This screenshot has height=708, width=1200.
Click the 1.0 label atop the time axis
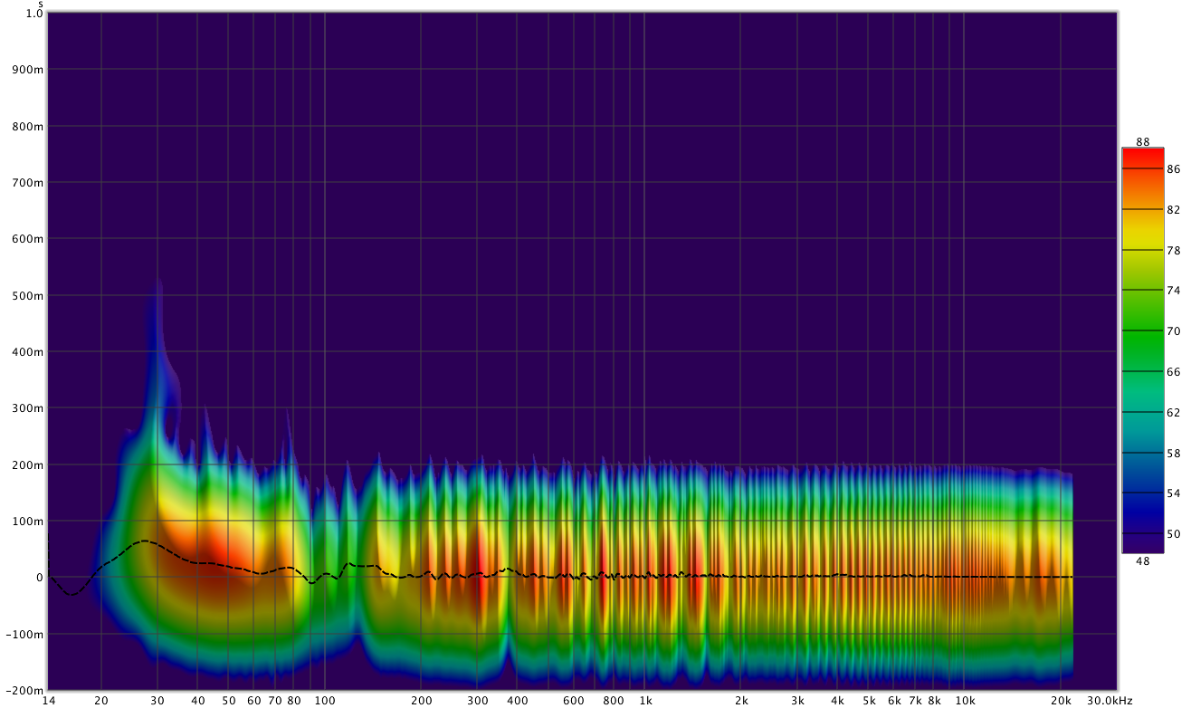point(34,13)
